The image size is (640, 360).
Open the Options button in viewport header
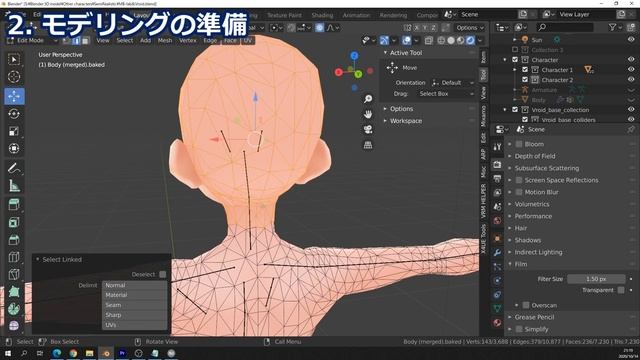click(470, 28)
